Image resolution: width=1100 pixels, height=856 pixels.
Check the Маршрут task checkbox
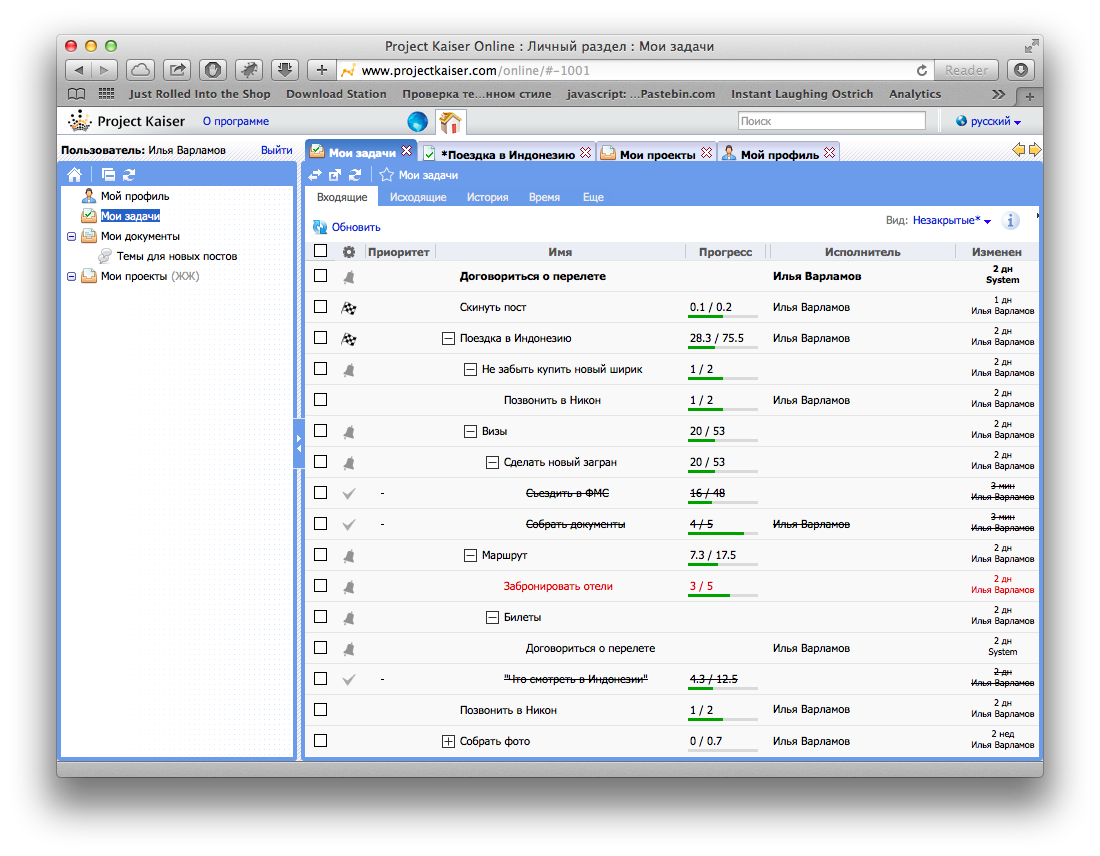pos(321,554)
